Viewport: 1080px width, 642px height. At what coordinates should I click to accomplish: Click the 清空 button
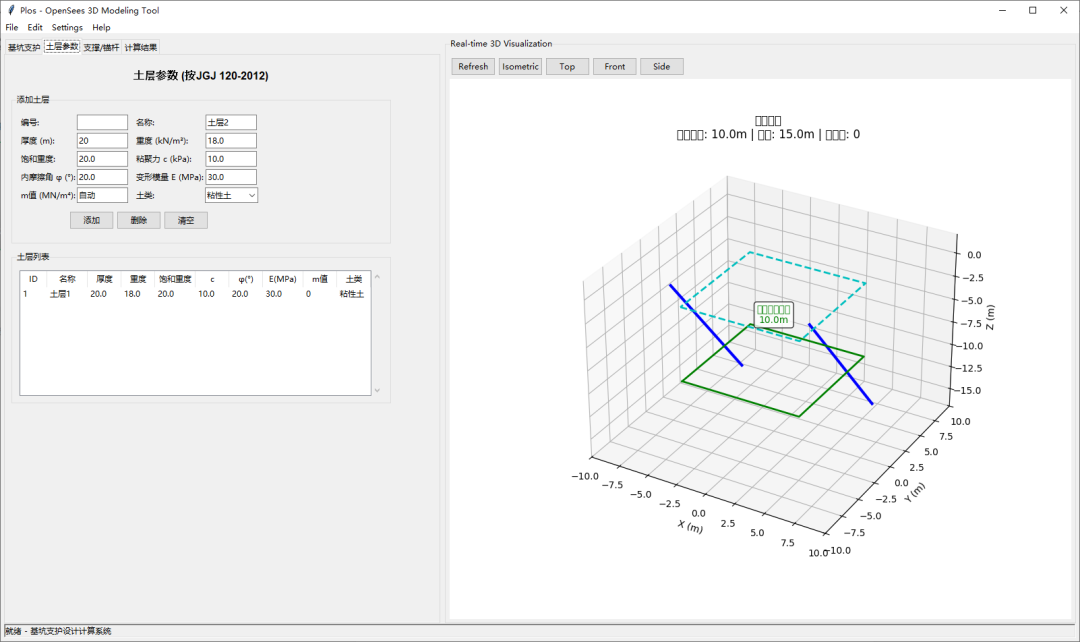coord(186,220)
